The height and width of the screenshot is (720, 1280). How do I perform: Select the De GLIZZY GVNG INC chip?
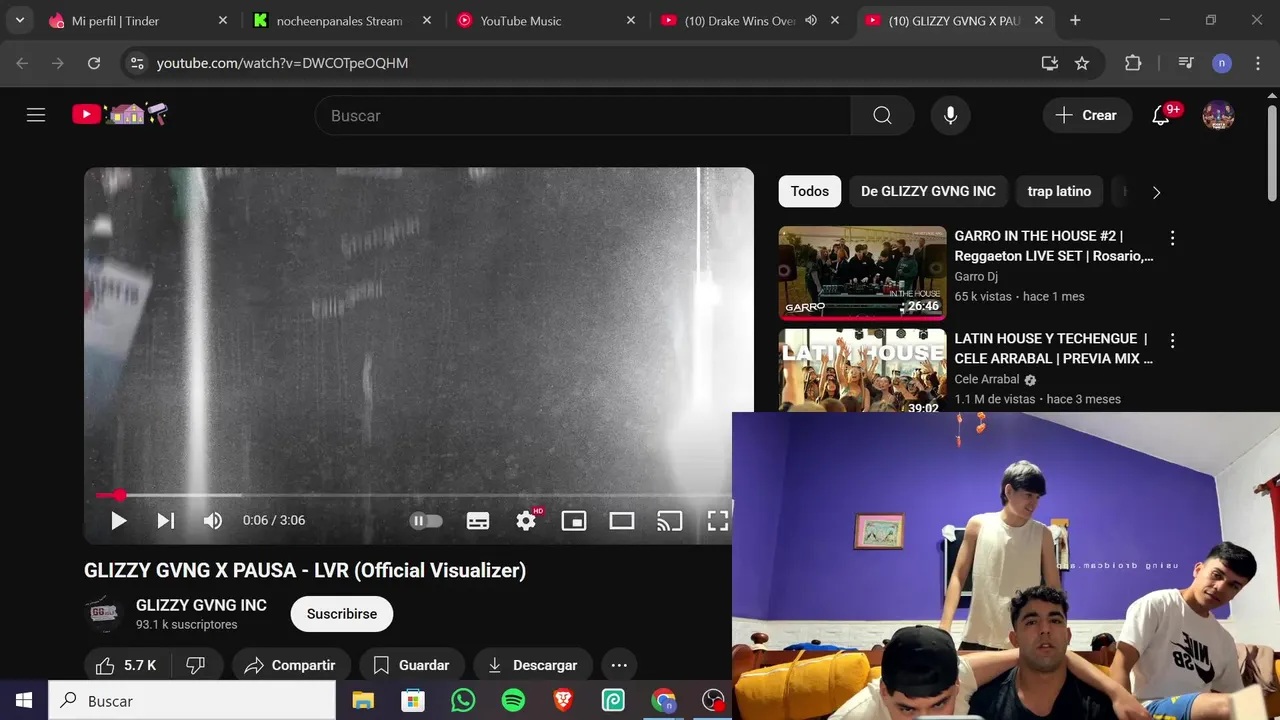pyautogui.click(x=928, y=191)
